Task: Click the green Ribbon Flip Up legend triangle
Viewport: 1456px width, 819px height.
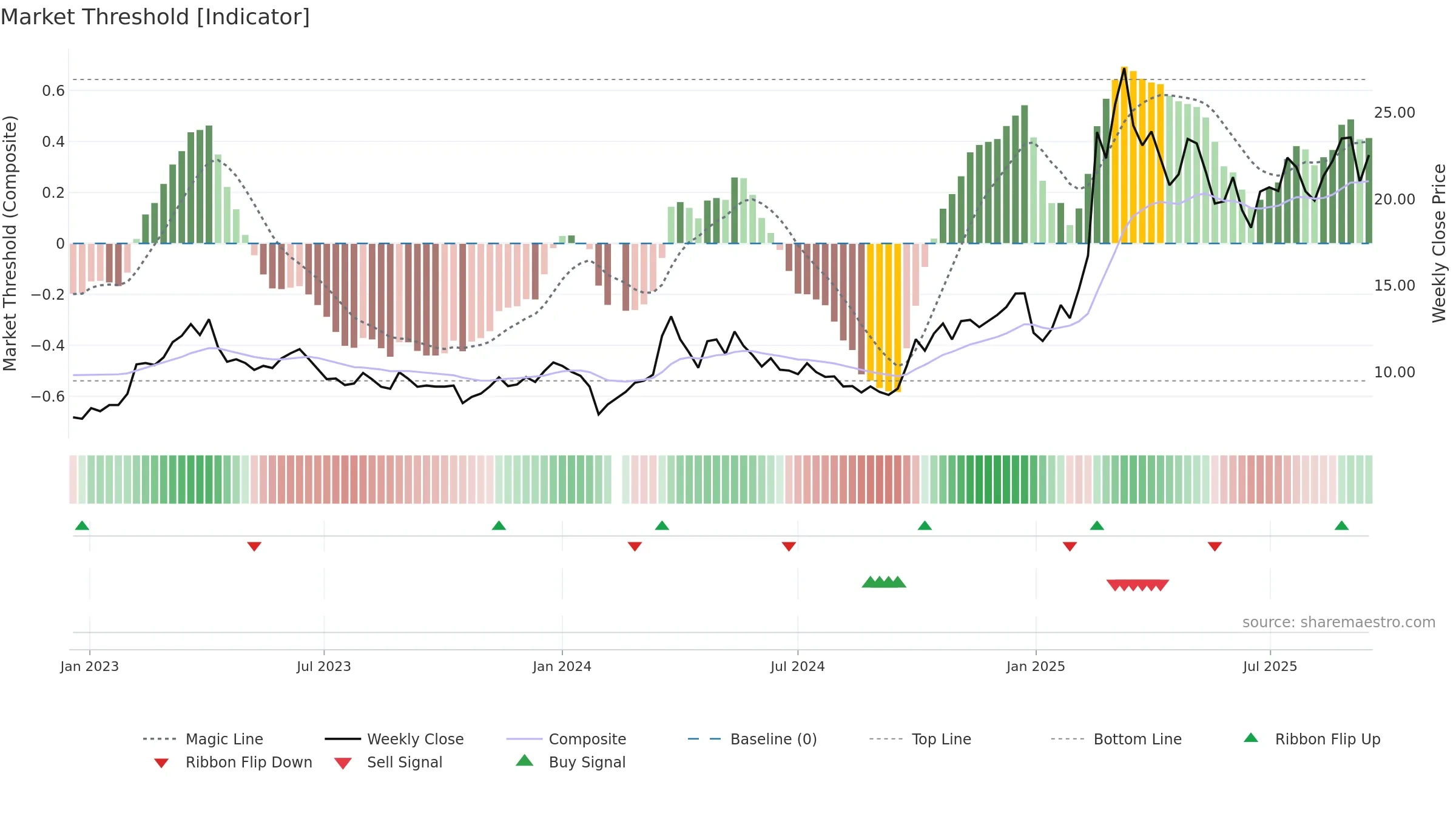Action: [1251, 738]
